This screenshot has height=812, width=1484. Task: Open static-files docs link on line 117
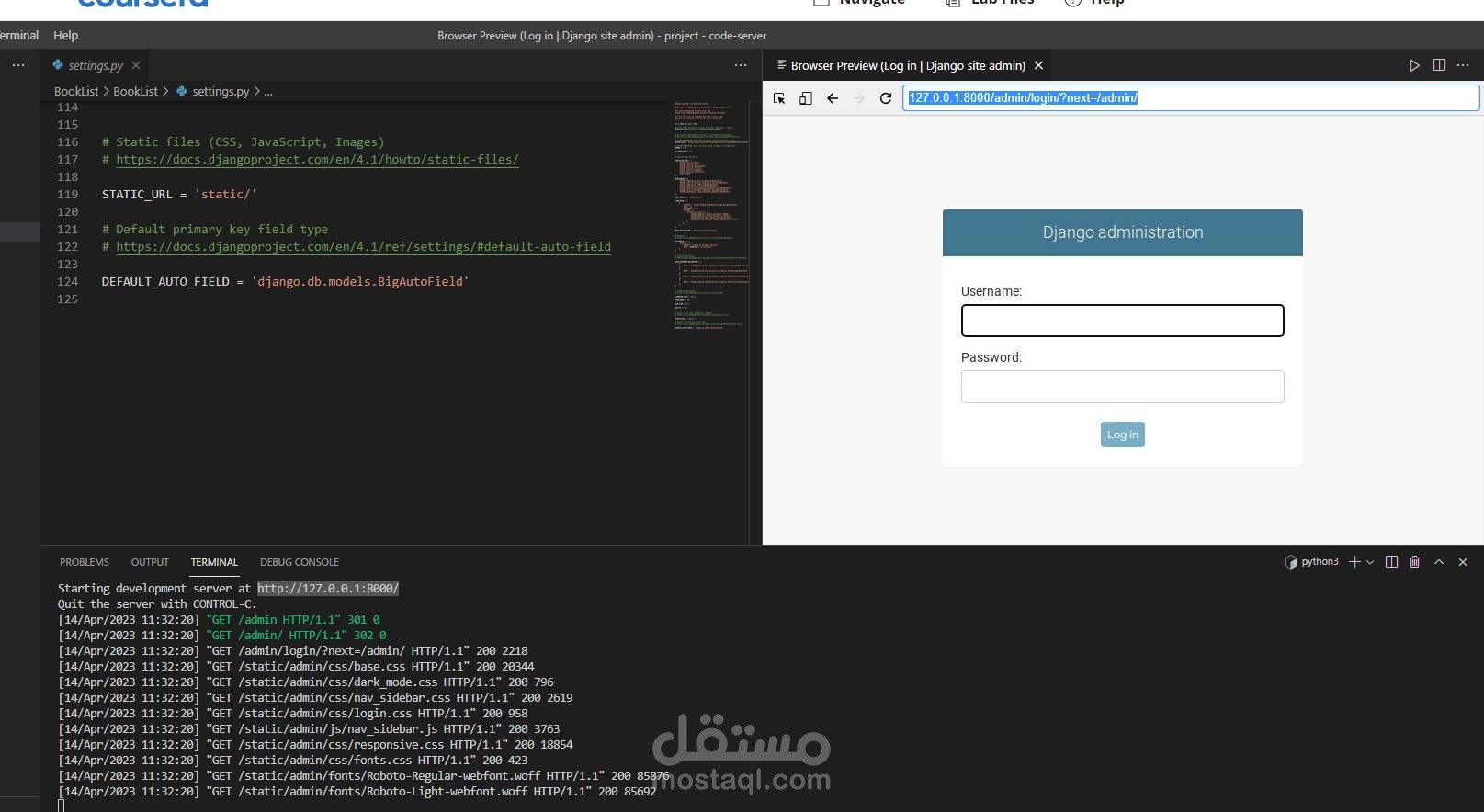317,160
